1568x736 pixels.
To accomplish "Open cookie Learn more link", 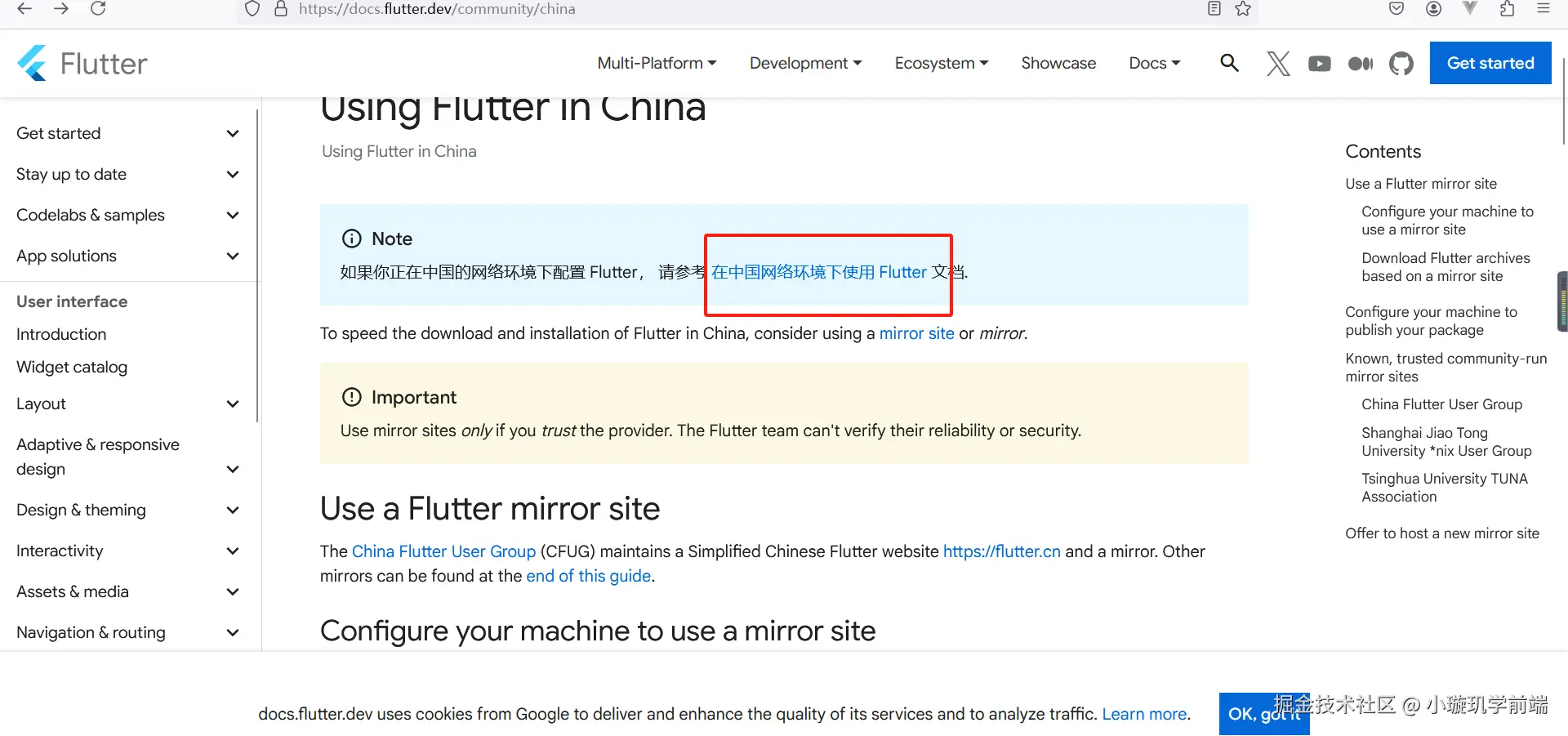I will click(x=1144, y=714).
